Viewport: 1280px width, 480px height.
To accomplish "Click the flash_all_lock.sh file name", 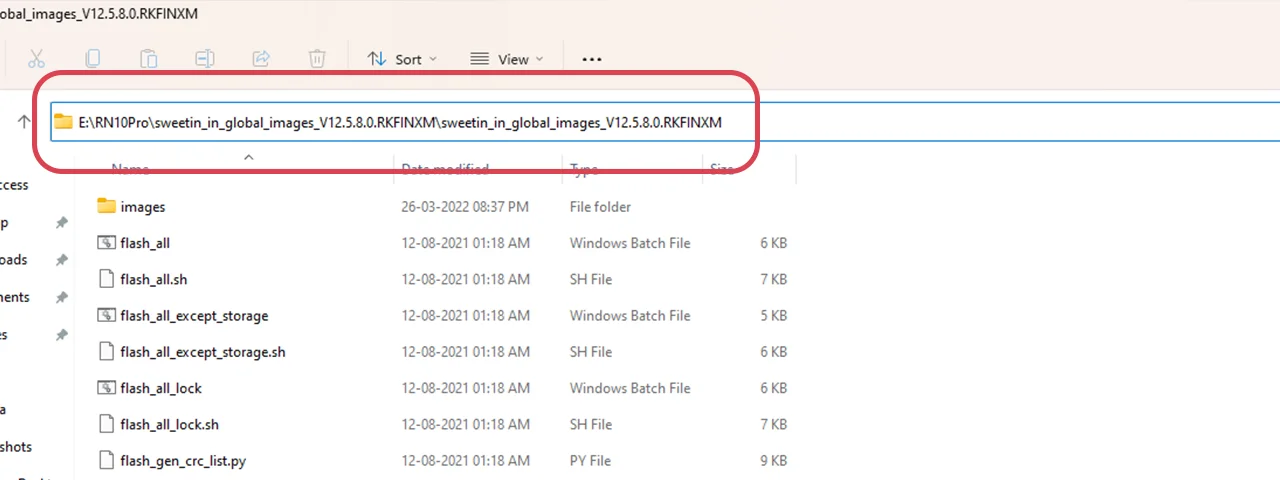I will pyautogui.click(x=169, y=424).
